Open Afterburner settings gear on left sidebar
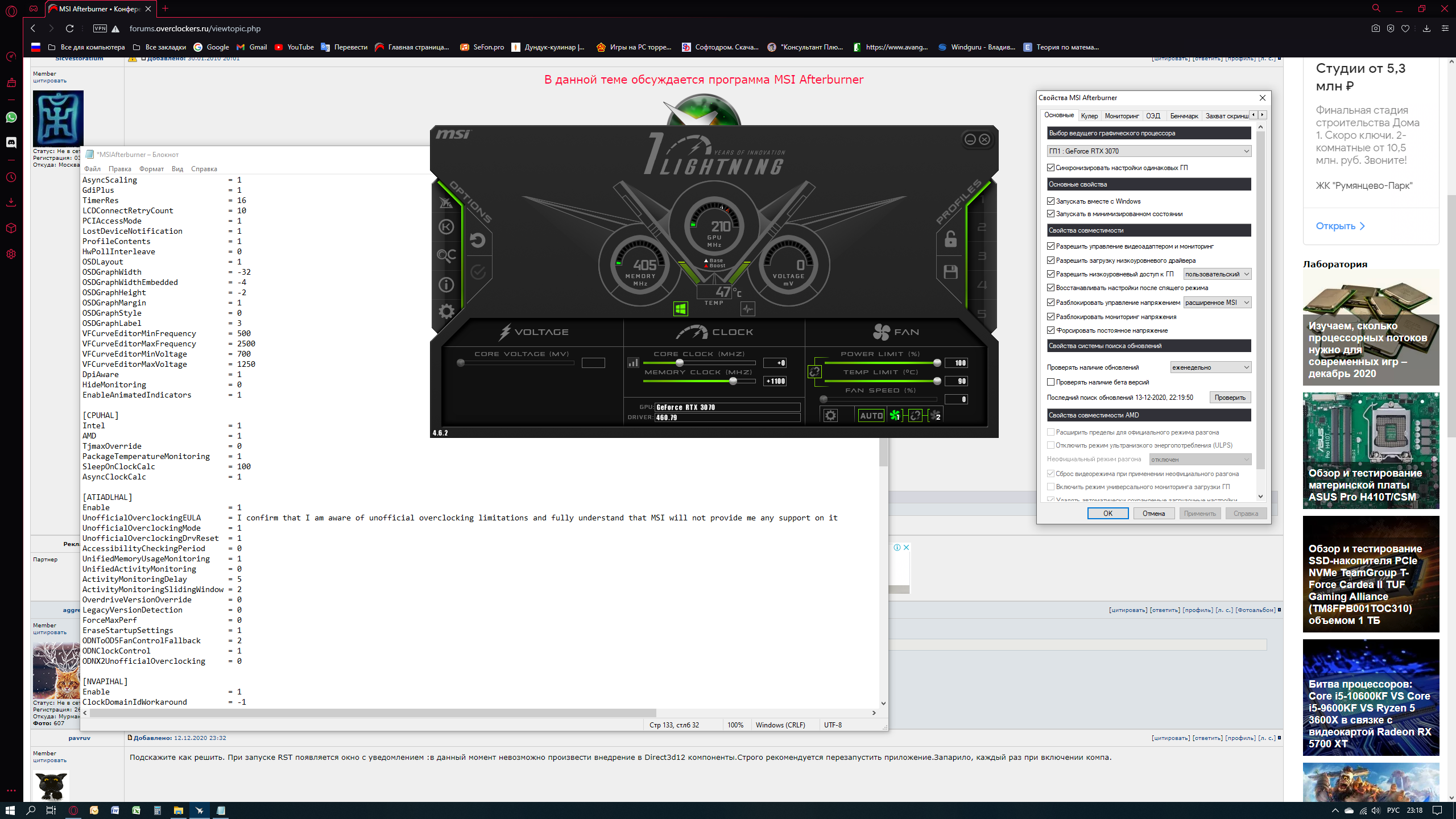This screenshot has height=819, width=1456. (x=446, y=311)
